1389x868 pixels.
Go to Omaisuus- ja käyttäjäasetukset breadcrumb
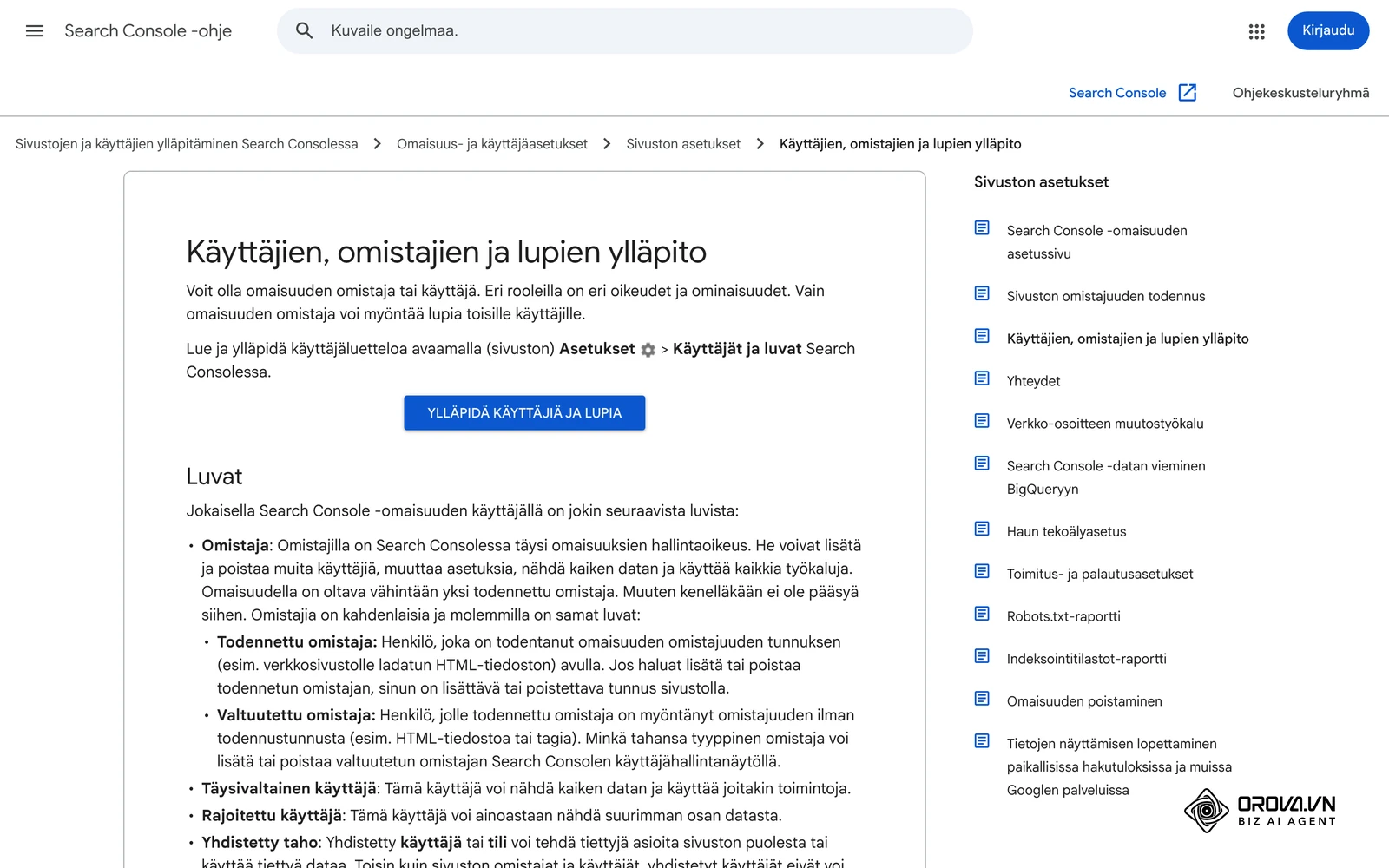(x=492, y=144)
